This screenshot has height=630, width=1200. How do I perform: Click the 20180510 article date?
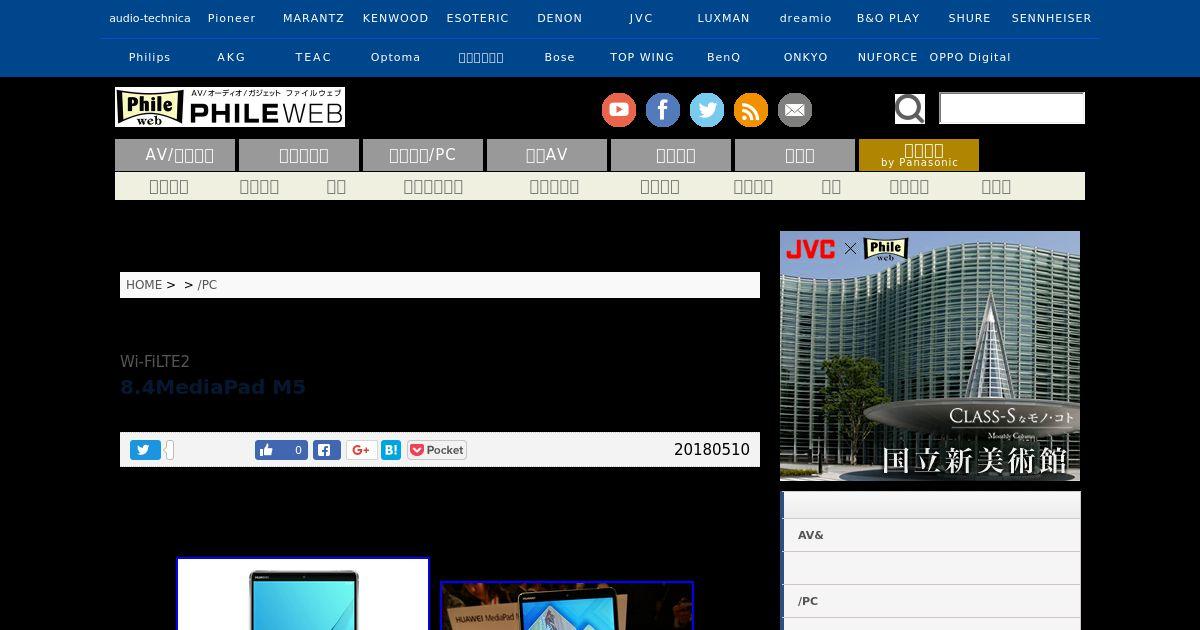pyautogui.click(x=712, y=450)
